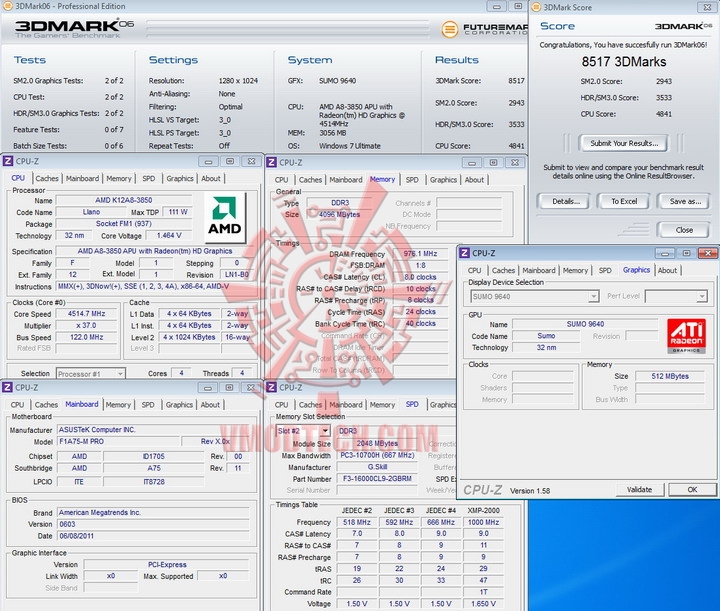Click the Z icon of Mainboard CPU-Z window
The width and height of the screenshot is (720, 611).
click(x=7, y=387)
